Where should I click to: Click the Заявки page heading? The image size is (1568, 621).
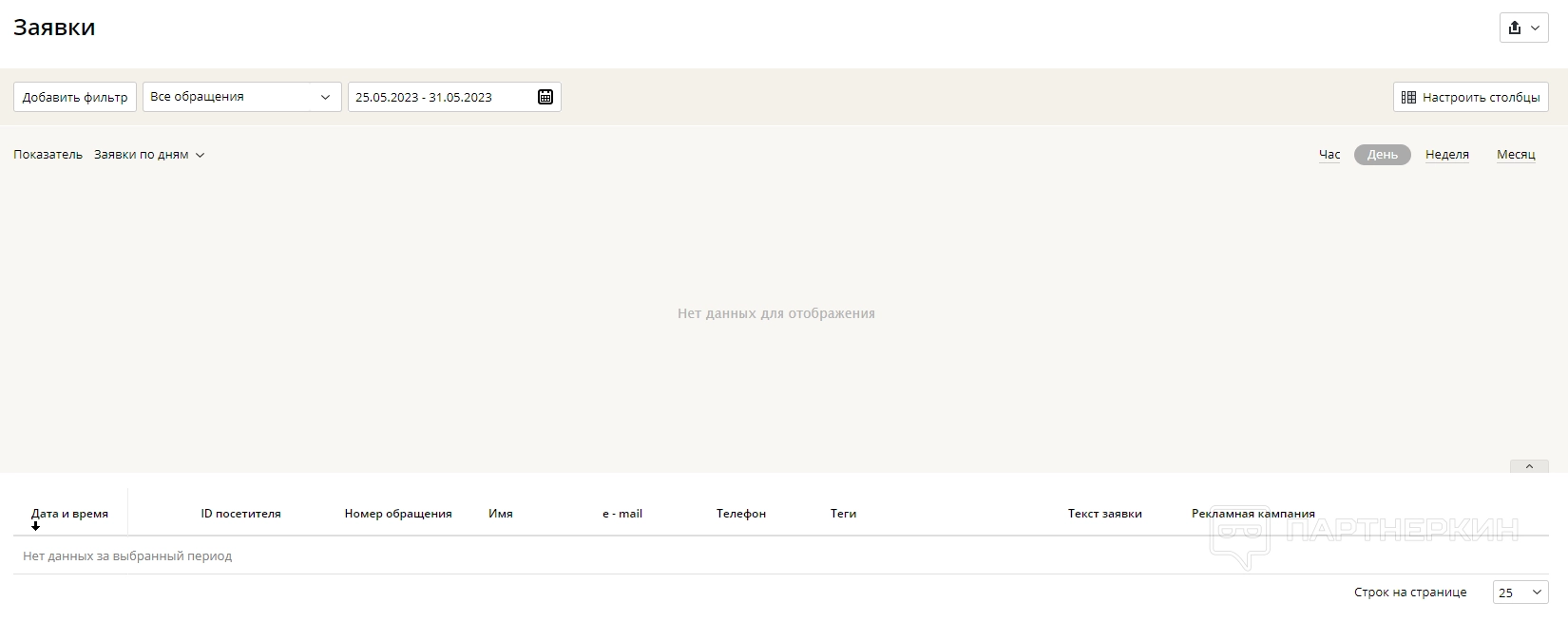54,28
